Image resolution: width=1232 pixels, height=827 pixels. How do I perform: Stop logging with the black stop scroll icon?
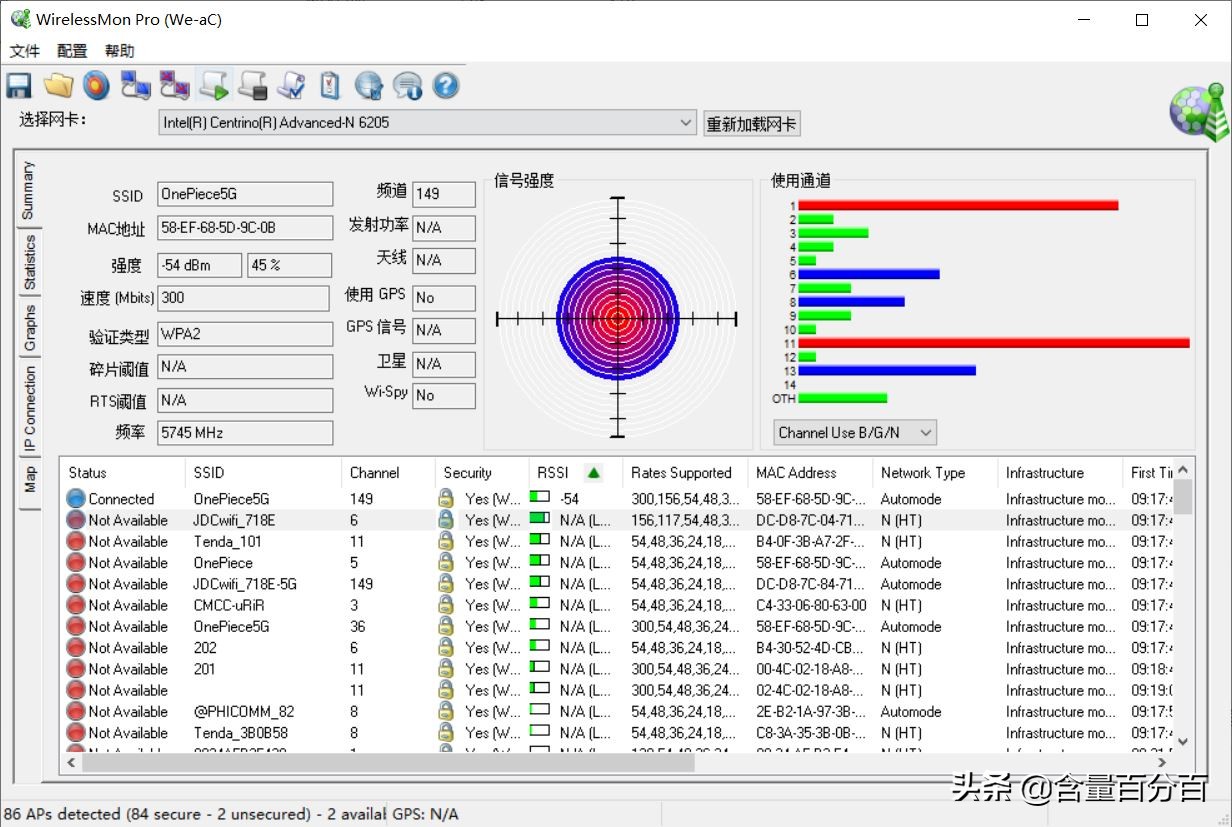(252, 86)
